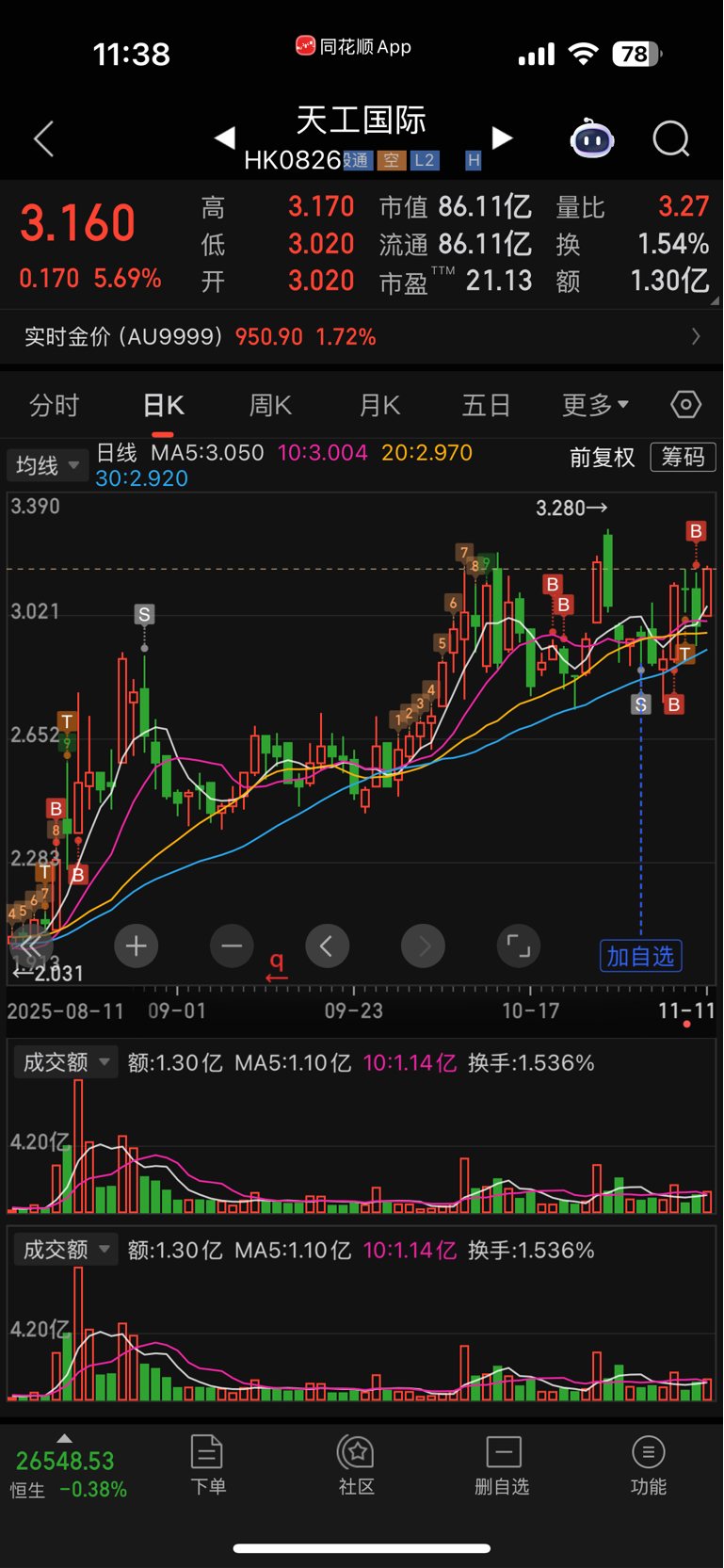Tap the 量比 value 3.27
The height and width of the screenshot is (1568, 724).
click(684, 206)
